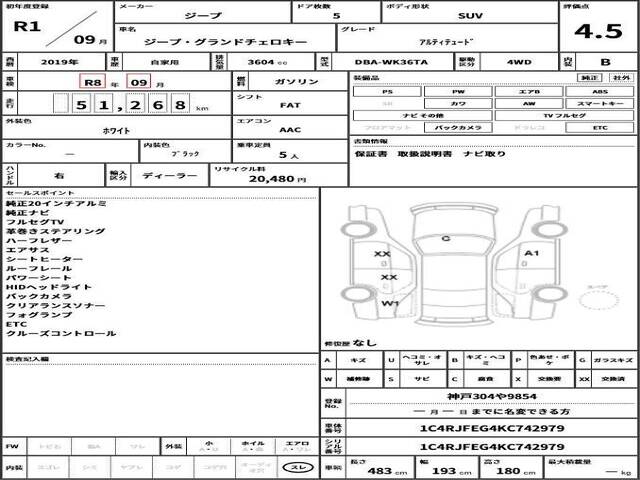Click the A1 mark on the car diagram
Viewport: 640px width, 480px height.
click(x=531, y=253)
